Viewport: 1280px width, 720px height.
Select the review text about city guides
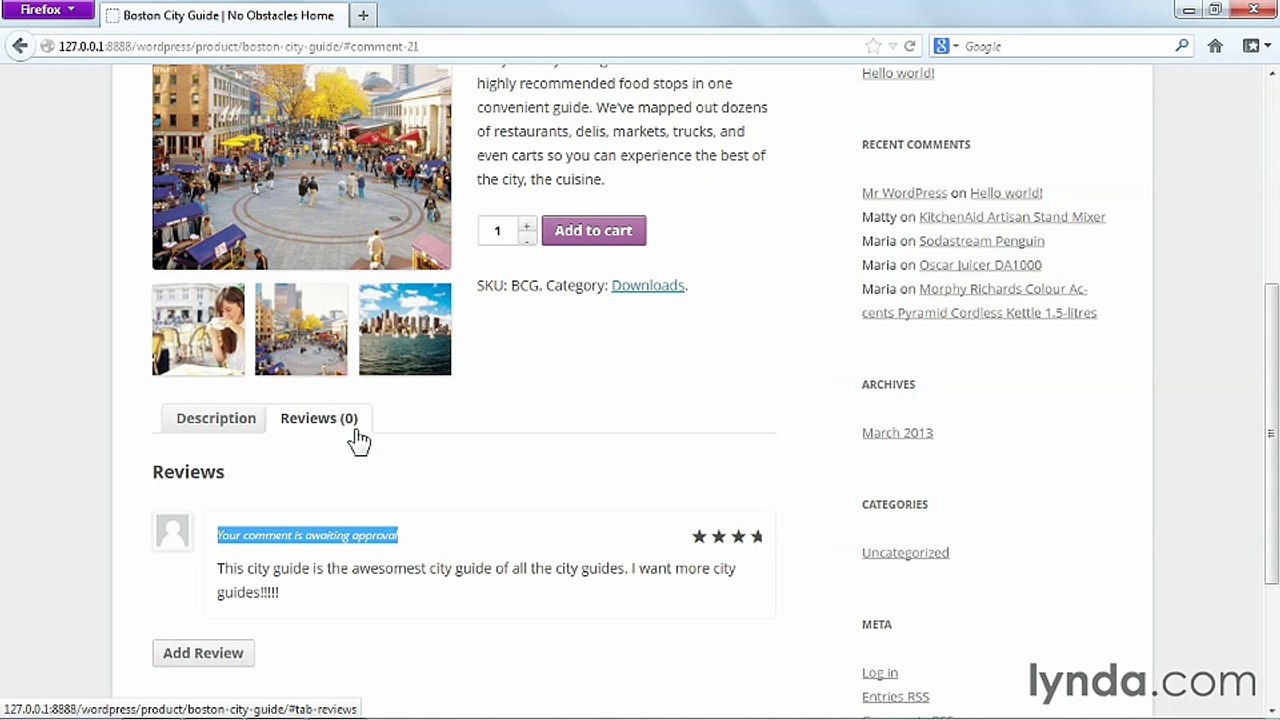coord(476,580)
